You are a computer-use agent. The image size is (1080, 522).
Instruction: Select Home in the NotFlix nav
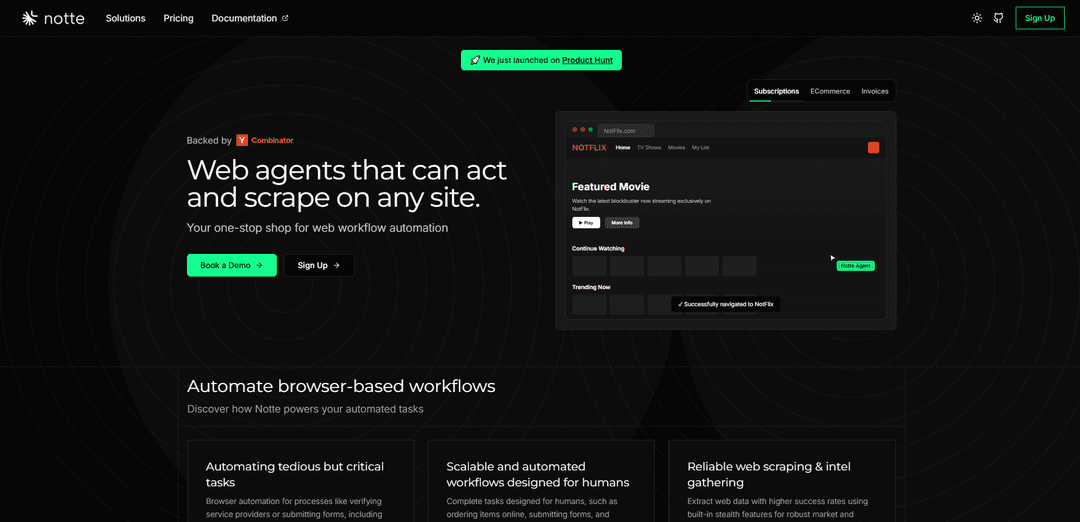(x=623, y=147)
